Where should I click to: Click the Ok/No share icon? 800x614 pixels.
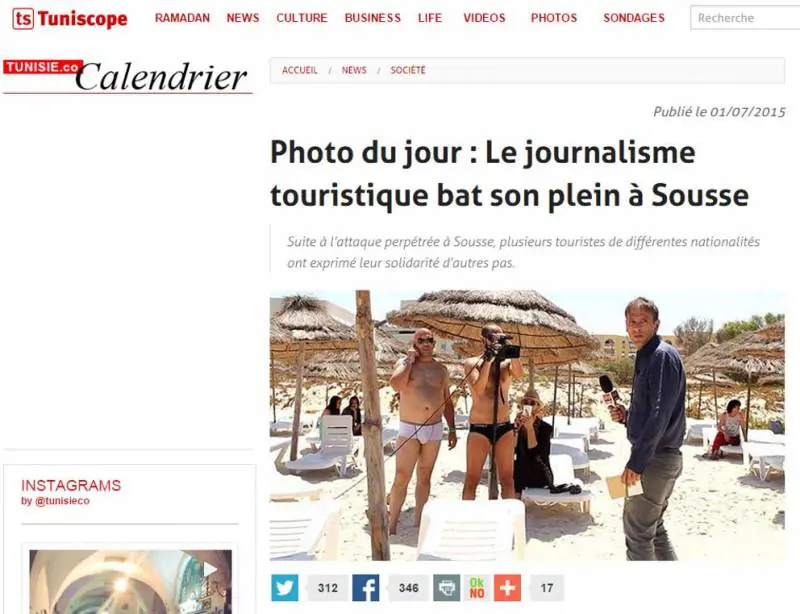pos(477,587)
